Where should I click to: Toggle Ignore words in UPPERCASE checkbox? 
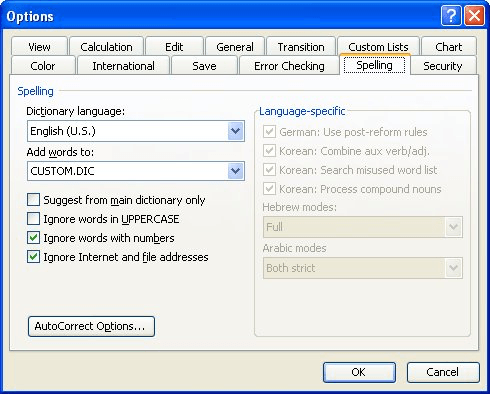coord(33,219)
